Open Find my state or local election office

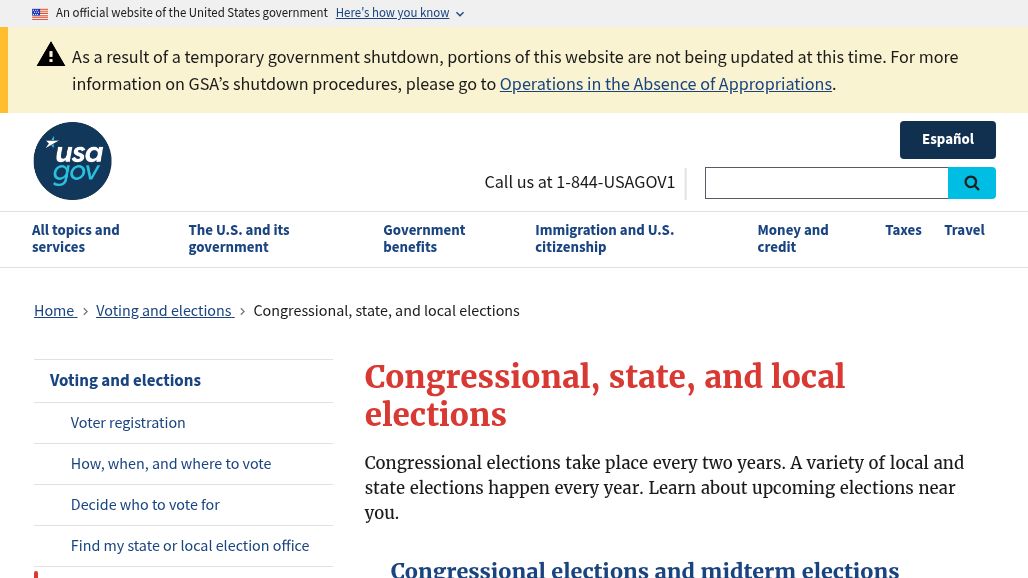click(x=190, y=546)
